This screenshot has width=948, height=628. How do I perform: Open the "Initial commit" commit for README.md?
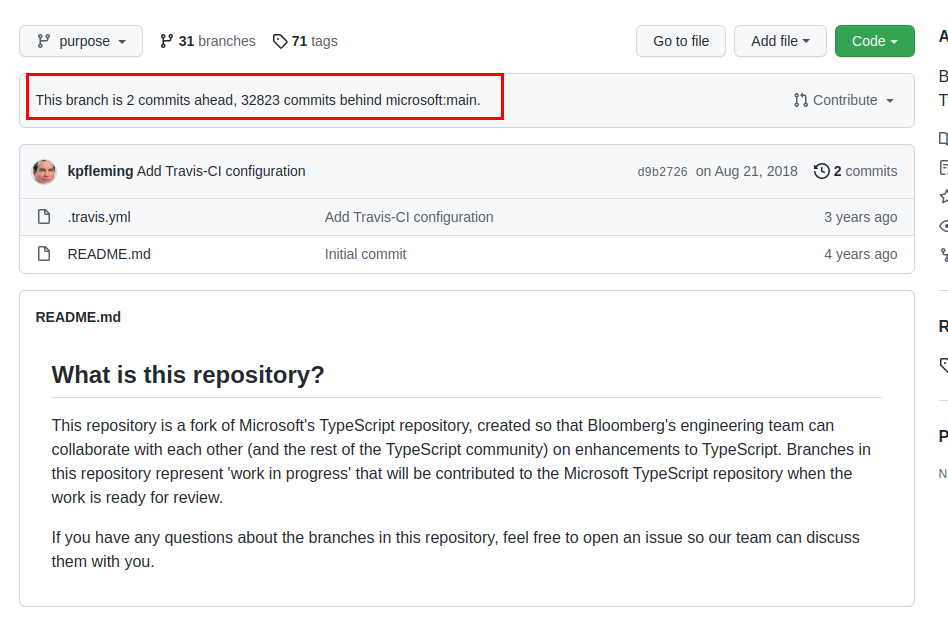(x=364, y=254)
